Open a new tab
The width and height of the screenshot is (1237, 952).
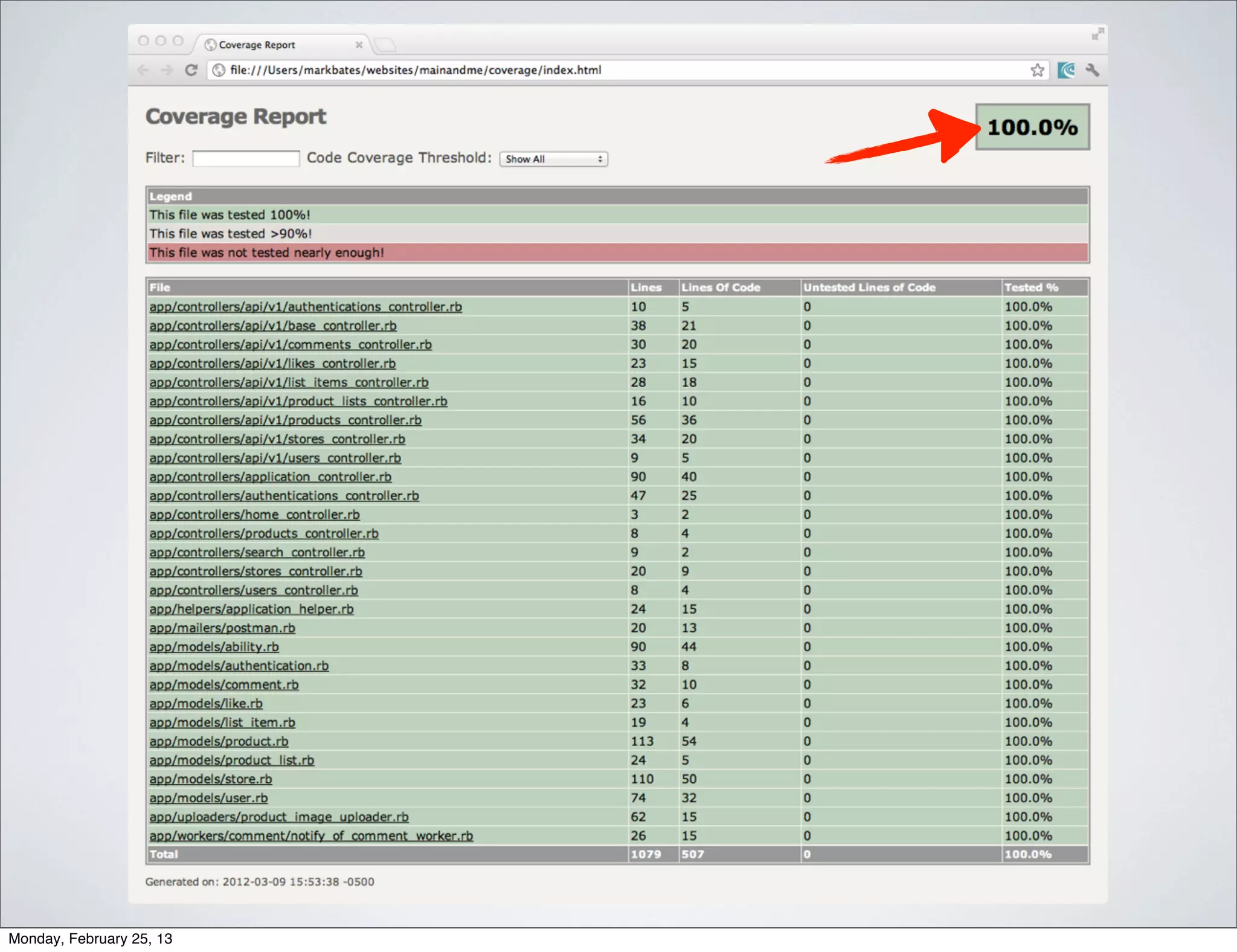[385, 45]
